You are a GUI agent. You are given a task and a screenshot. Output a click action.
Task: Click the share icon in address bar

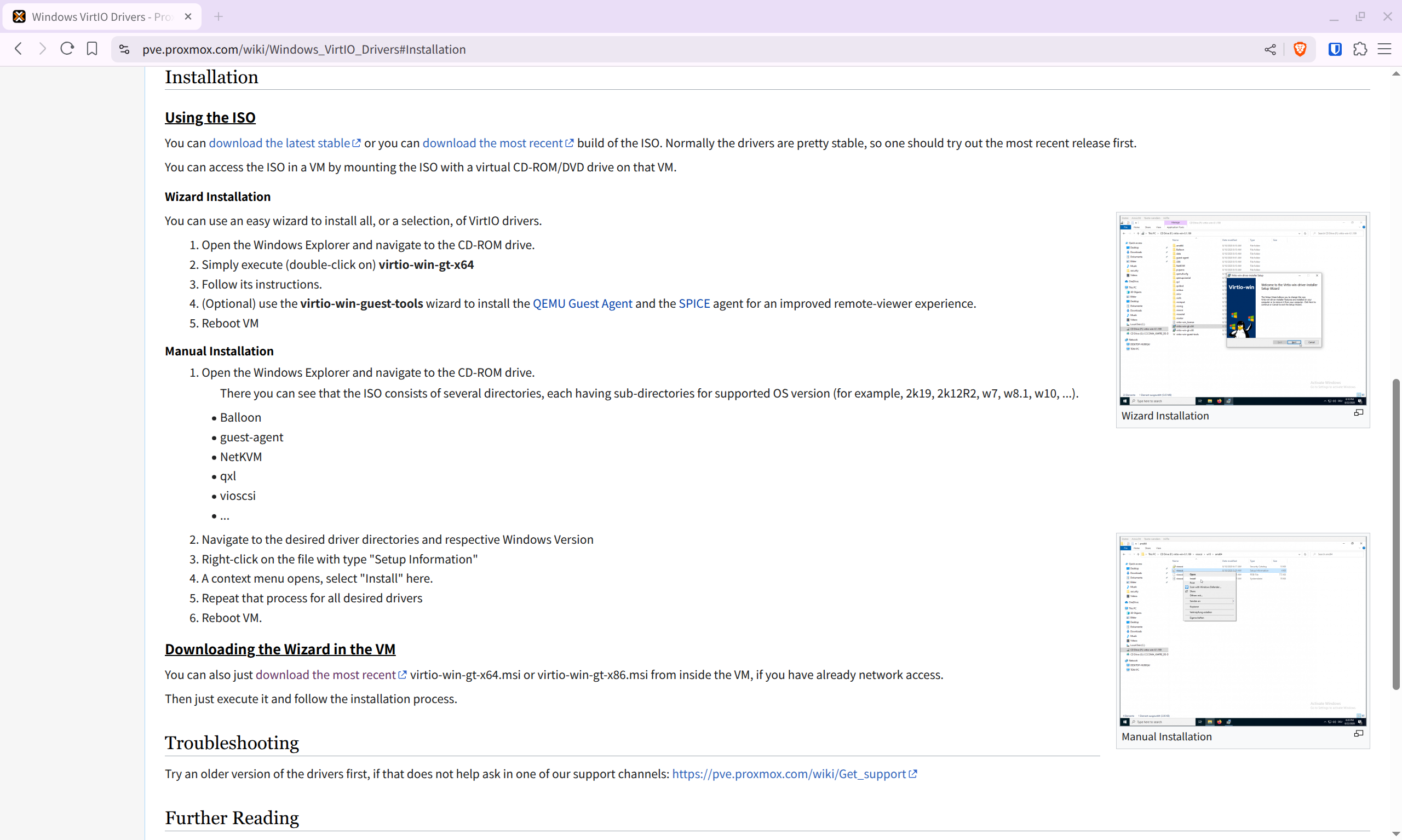pyautogui.click(x=1270, y=49)
